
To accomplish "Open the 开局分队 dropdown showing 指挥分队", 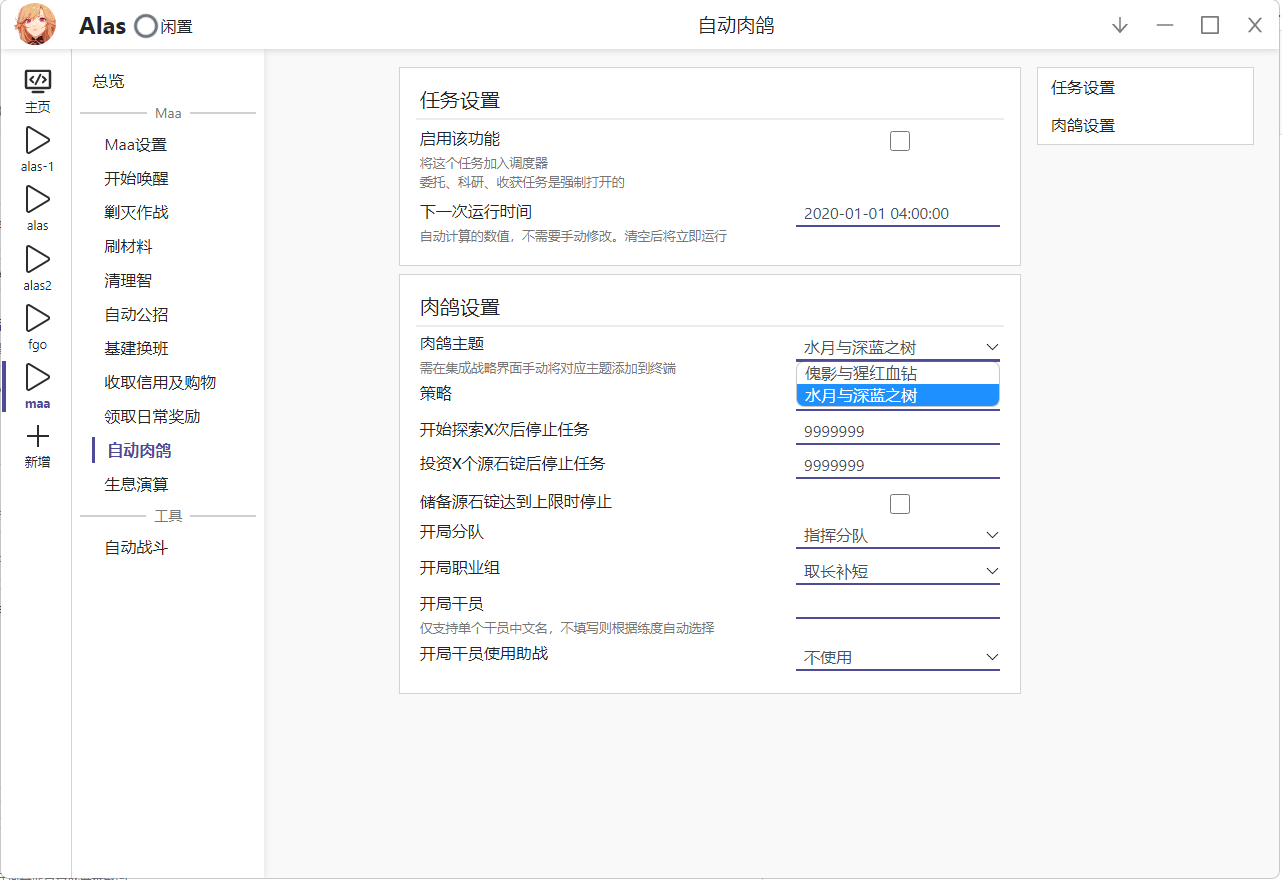I will [x=897, y=535].
